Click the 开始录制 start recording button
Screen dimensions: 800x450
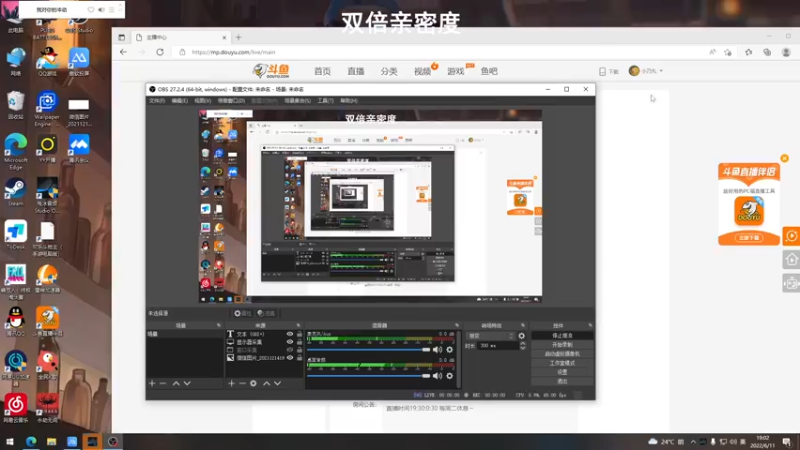coord(562,345)
